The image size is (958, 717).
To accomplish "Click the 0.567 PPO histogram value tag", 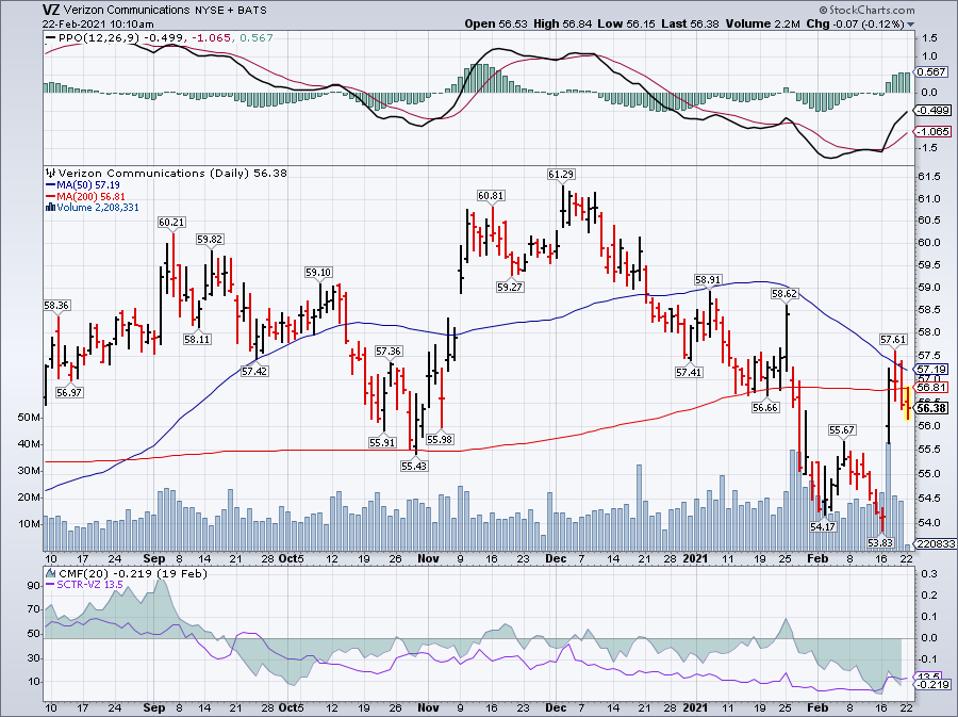I will (x=932, y=71).
